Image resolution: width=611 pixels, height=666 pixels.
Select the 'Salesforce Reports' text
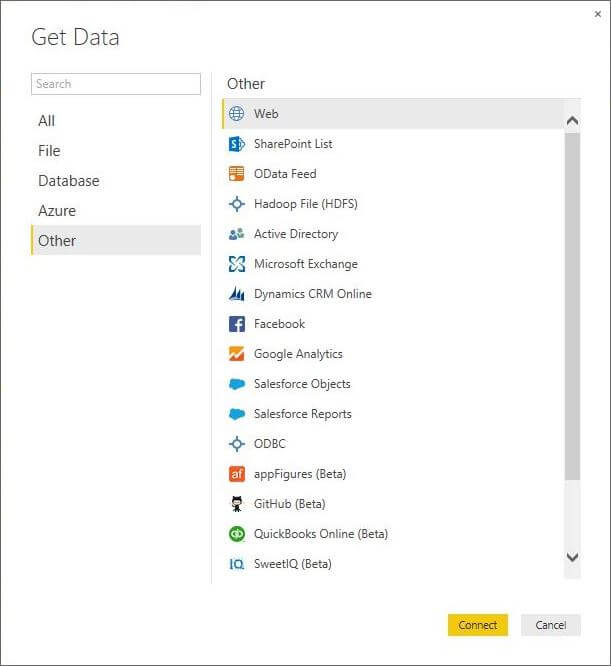click(x=302, y=414)
